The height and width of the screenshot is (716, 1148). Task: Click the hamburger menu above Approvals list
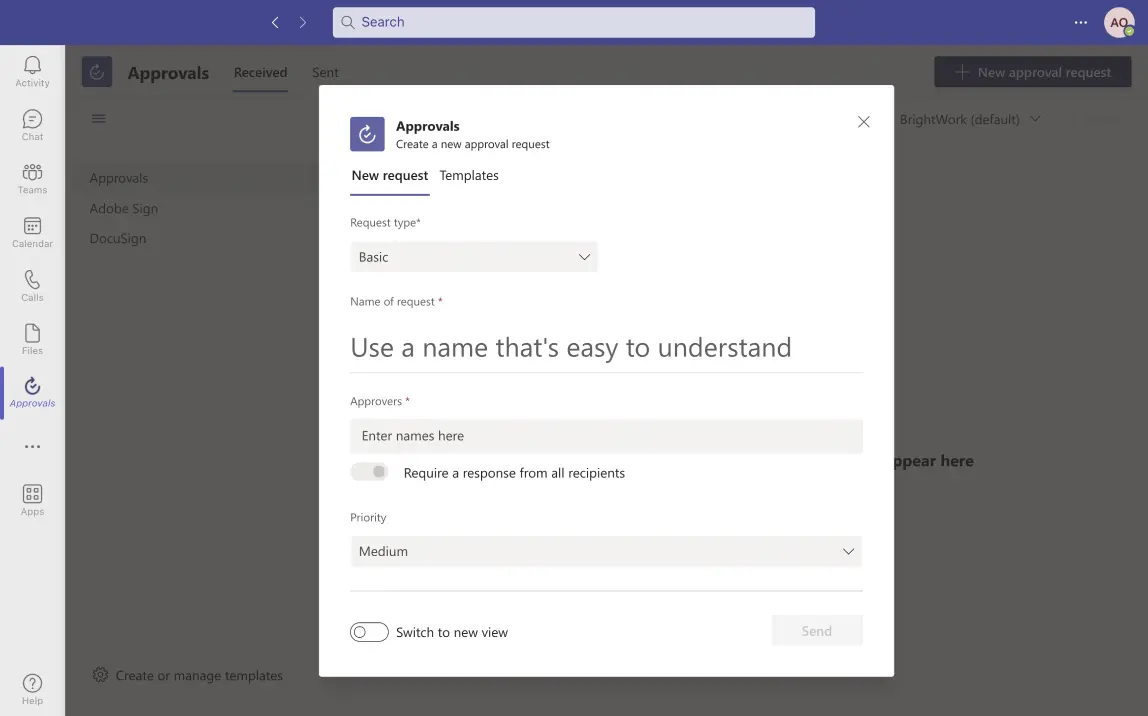pos(98,118)
